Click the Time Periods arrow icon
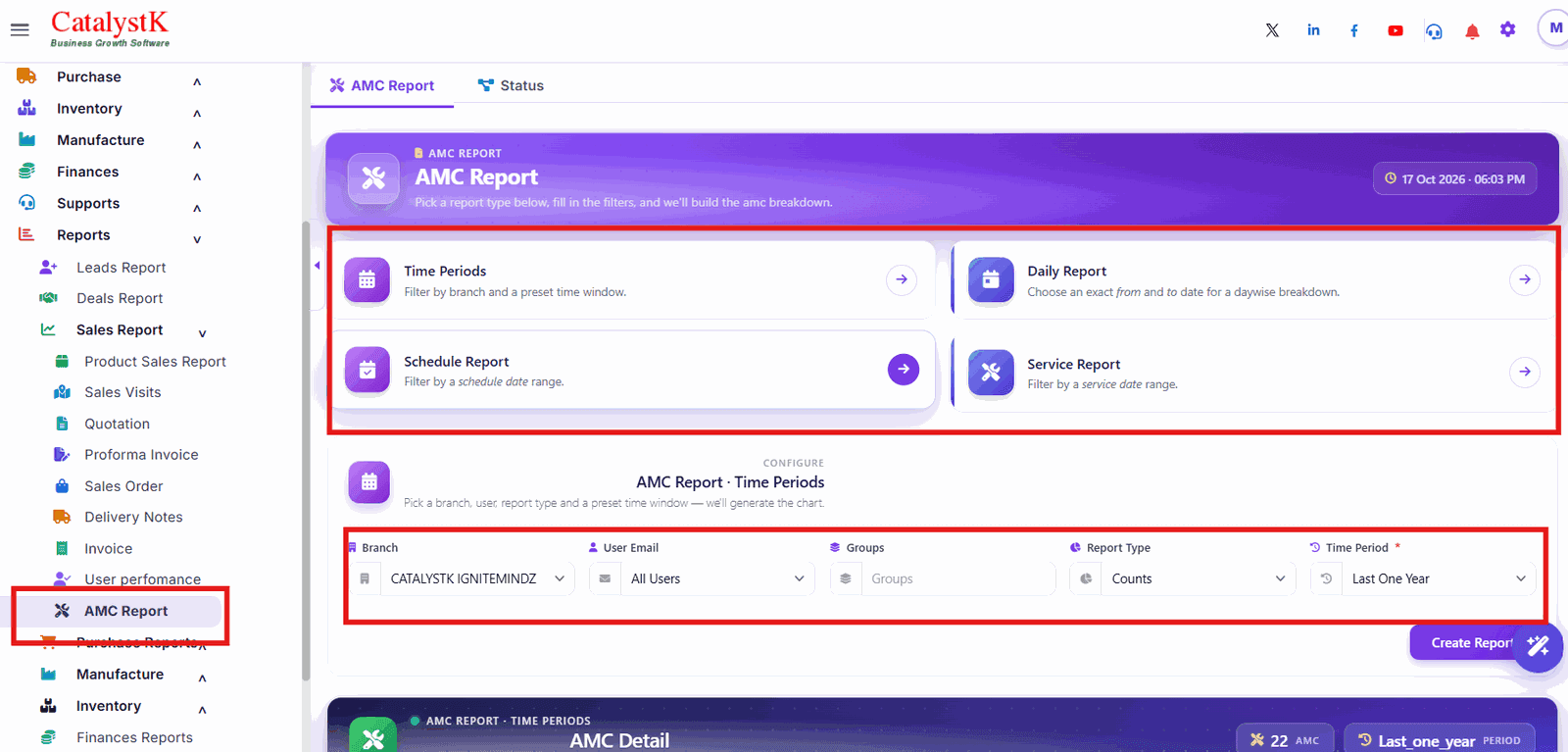Screen dimensions: 1568x752 [902, 279]
